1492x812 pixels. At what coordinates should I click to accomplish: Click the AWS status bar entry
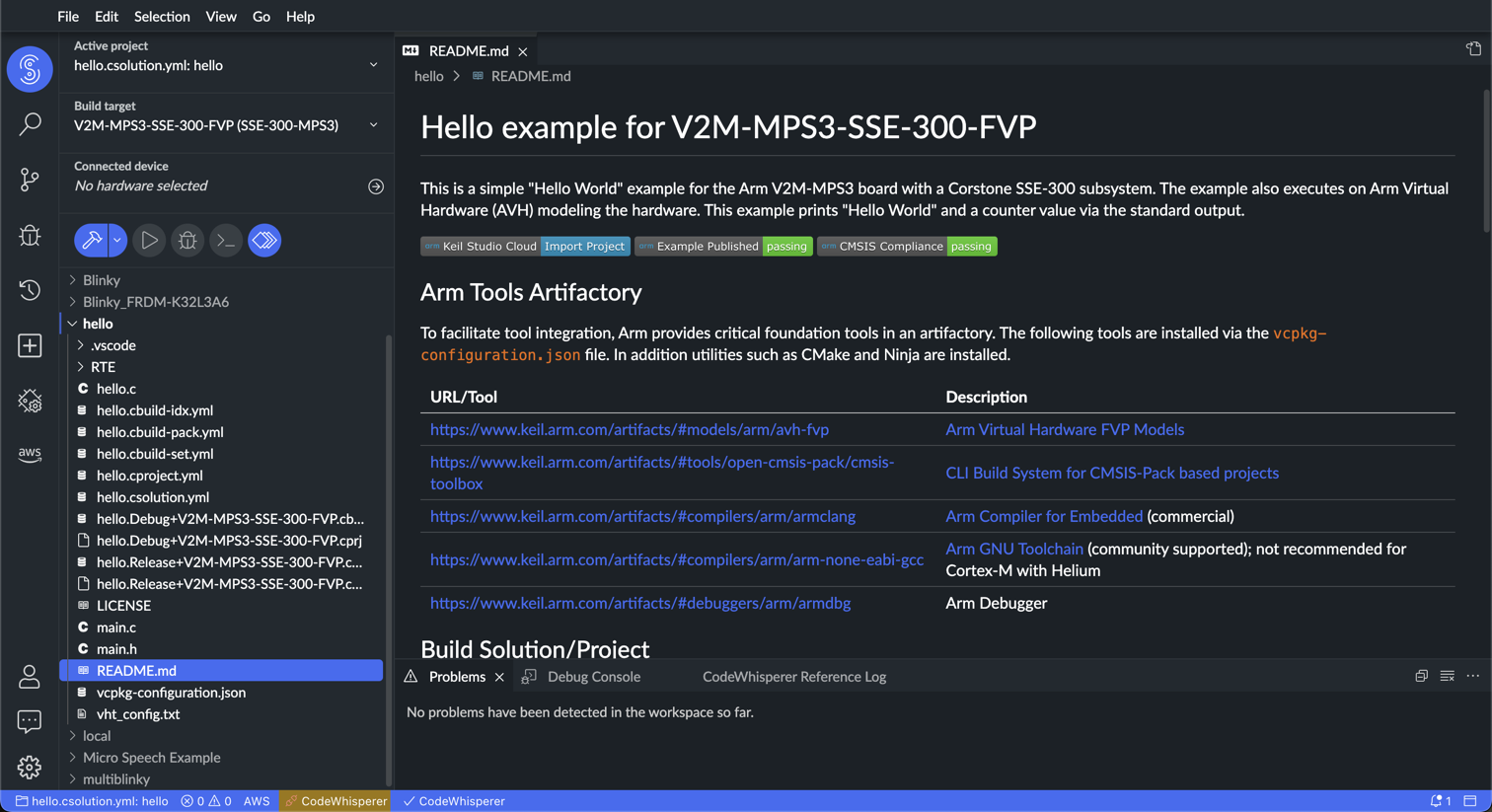click(257, 801)
